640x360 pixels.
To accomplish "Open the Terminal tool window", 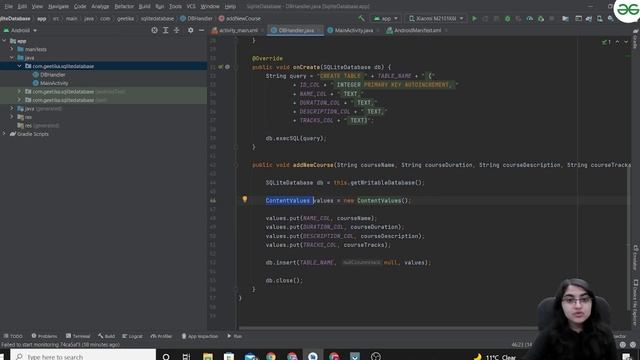I will coord(78,336).
